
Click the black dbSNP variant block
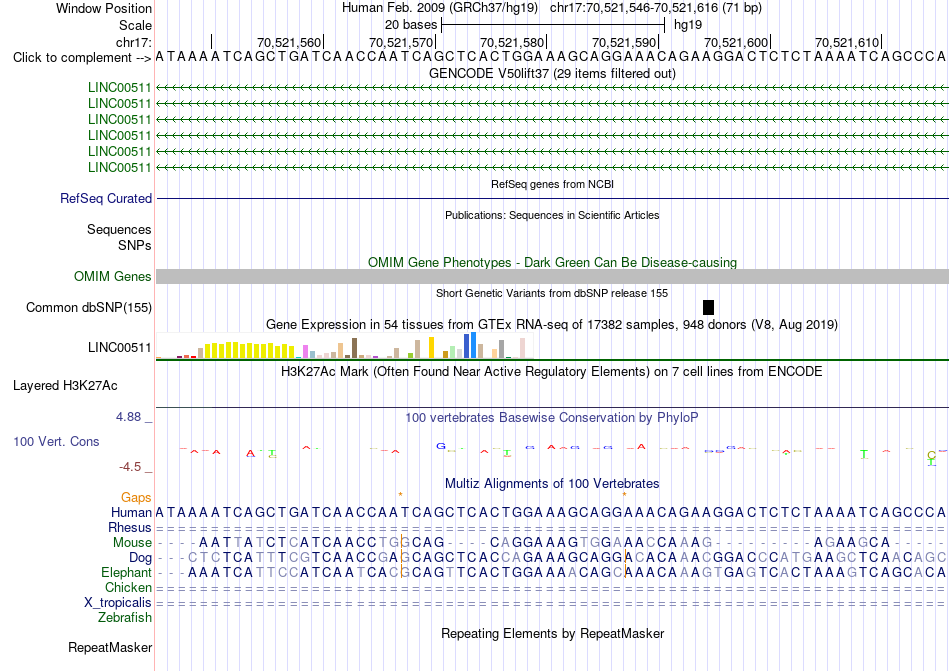click(x=708, y=308)
